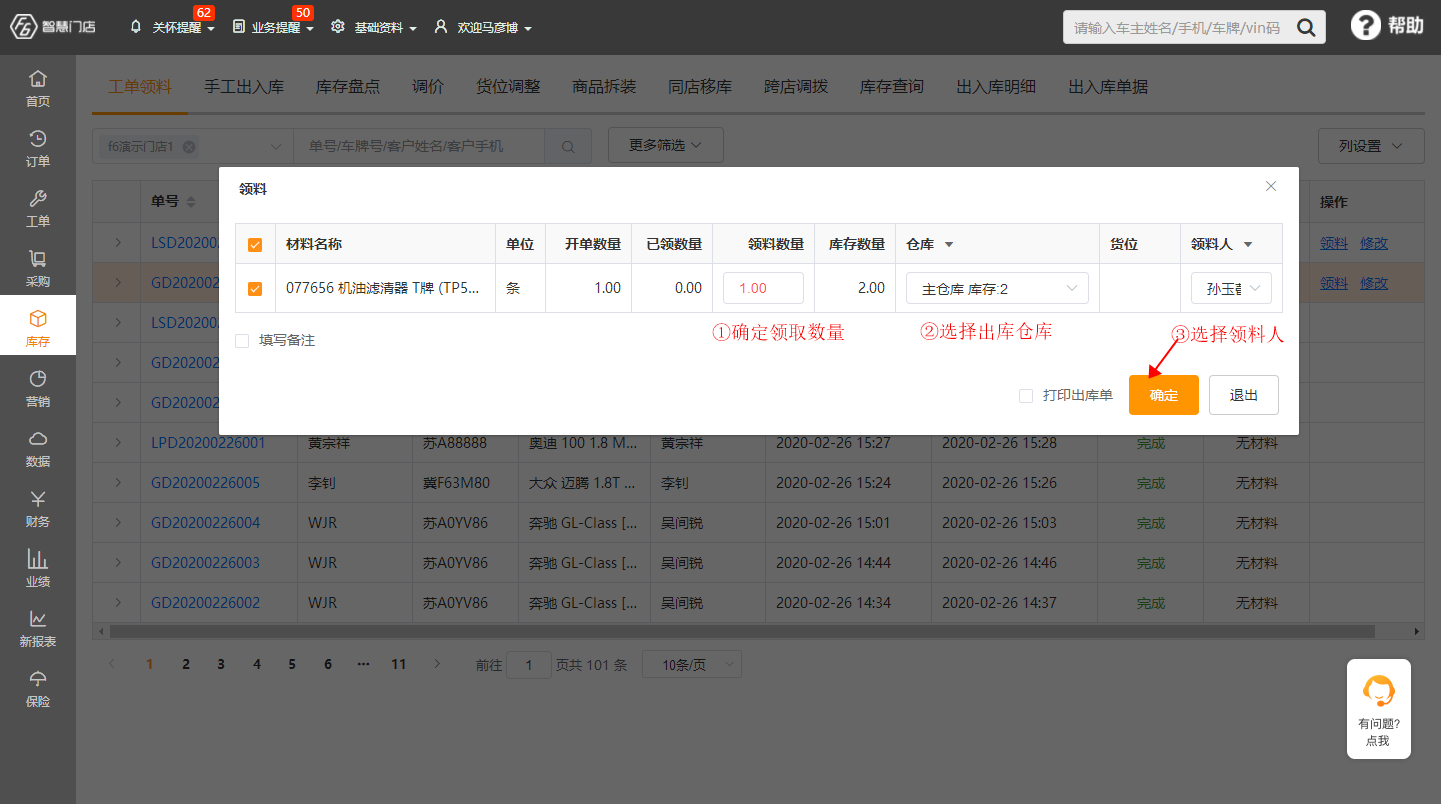Open the 孙玉 领料人 select box
The image size is (1441, 804).
pos(1231,289)
